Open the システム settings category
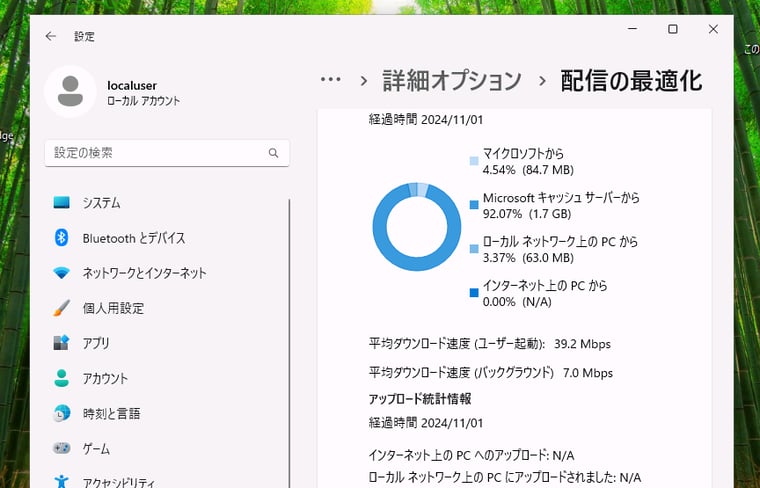The width and height of the screenshot is (760, 488). (166, 203)
